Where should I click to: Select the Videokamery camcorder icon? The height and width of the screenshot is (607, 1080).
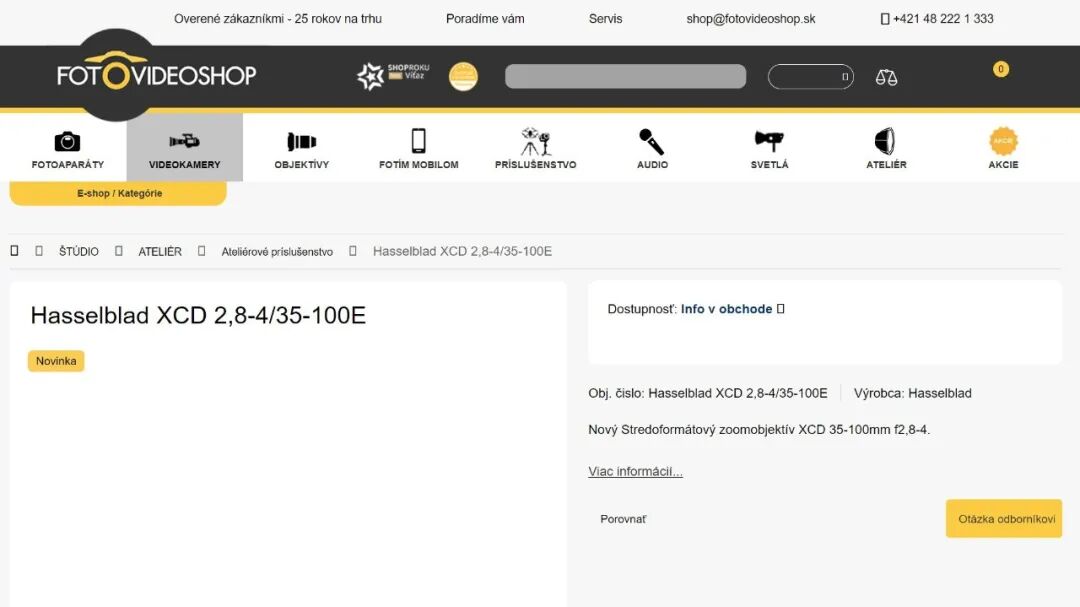184,141
